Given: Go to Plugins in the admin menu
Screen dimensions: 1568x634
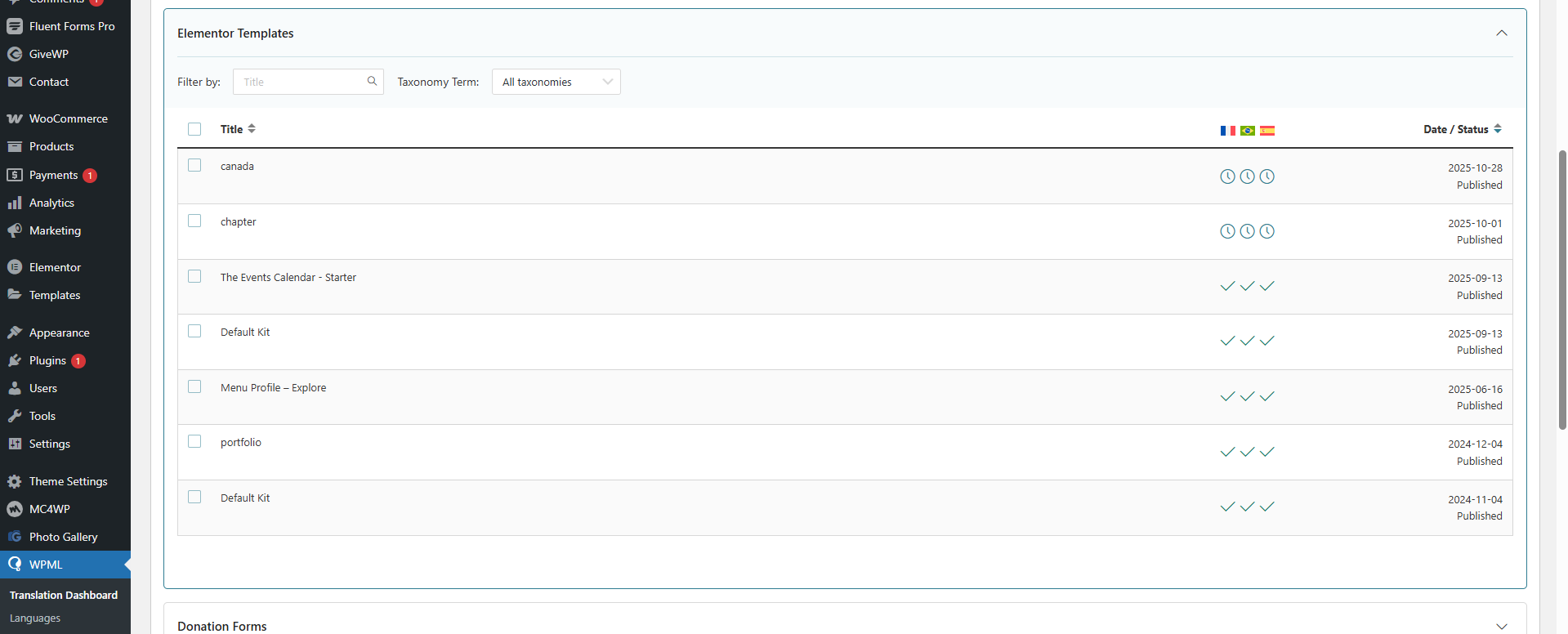Looking at the screenshot, I should pos(47,360).
